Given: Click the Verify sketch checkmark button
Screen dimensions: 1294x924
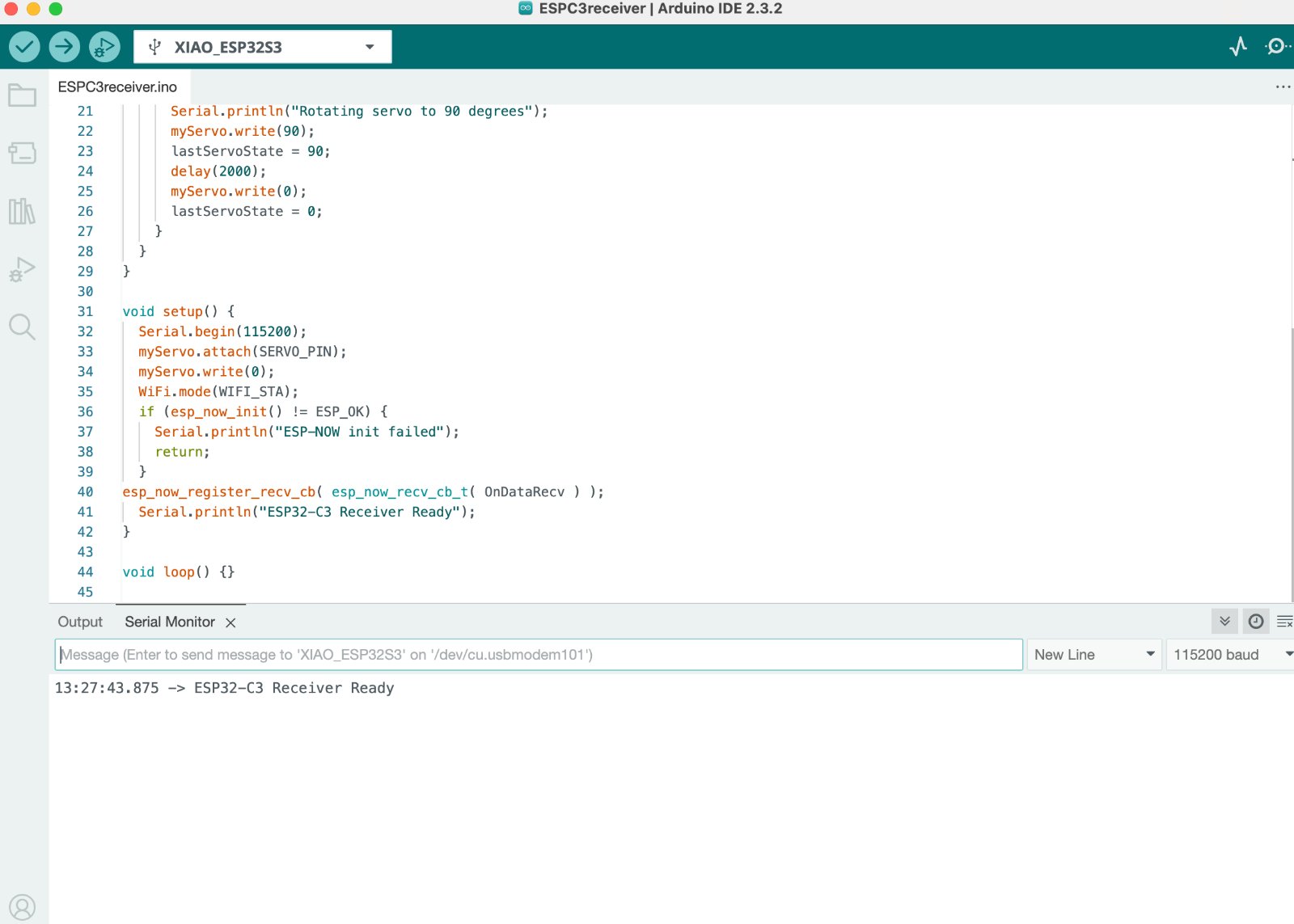Looking at the screenshot, I should 25,47.
